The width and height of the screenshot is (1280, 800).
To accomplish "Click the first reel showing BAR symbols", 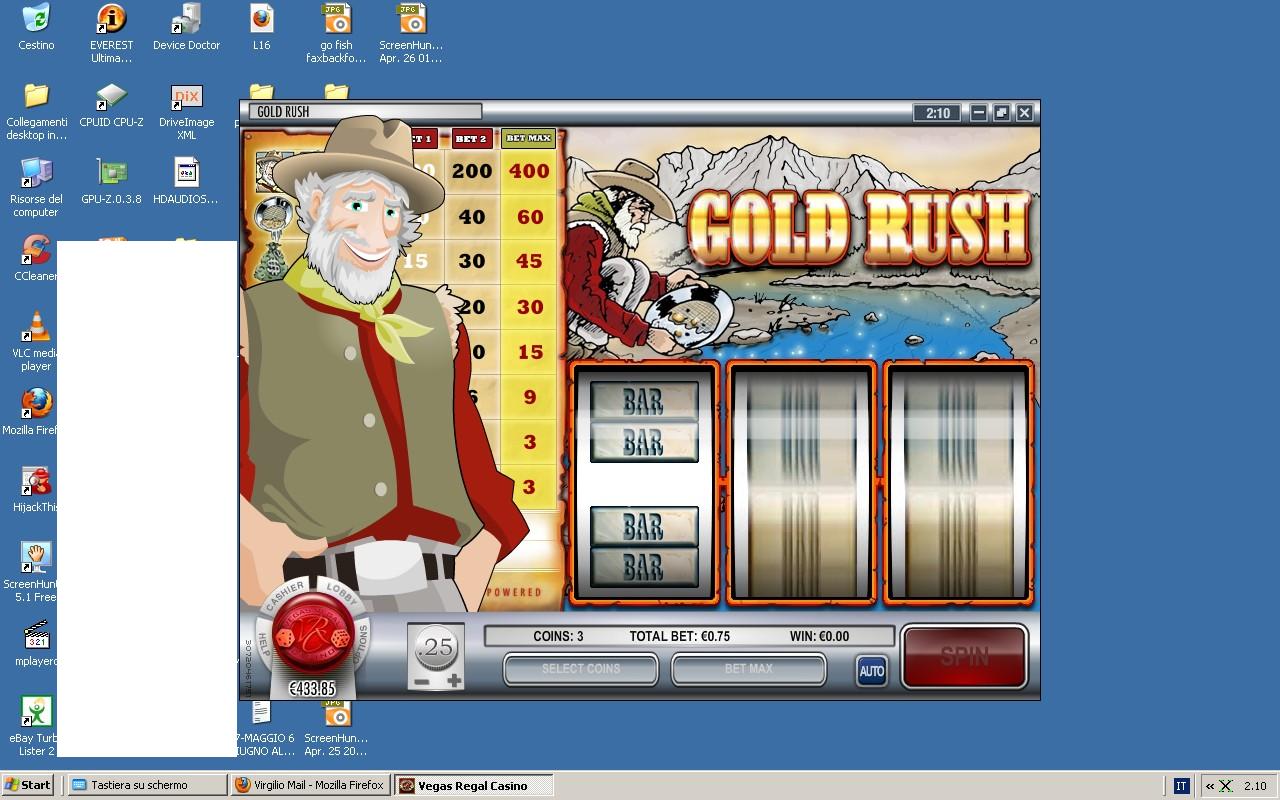I will click(644, 483).
